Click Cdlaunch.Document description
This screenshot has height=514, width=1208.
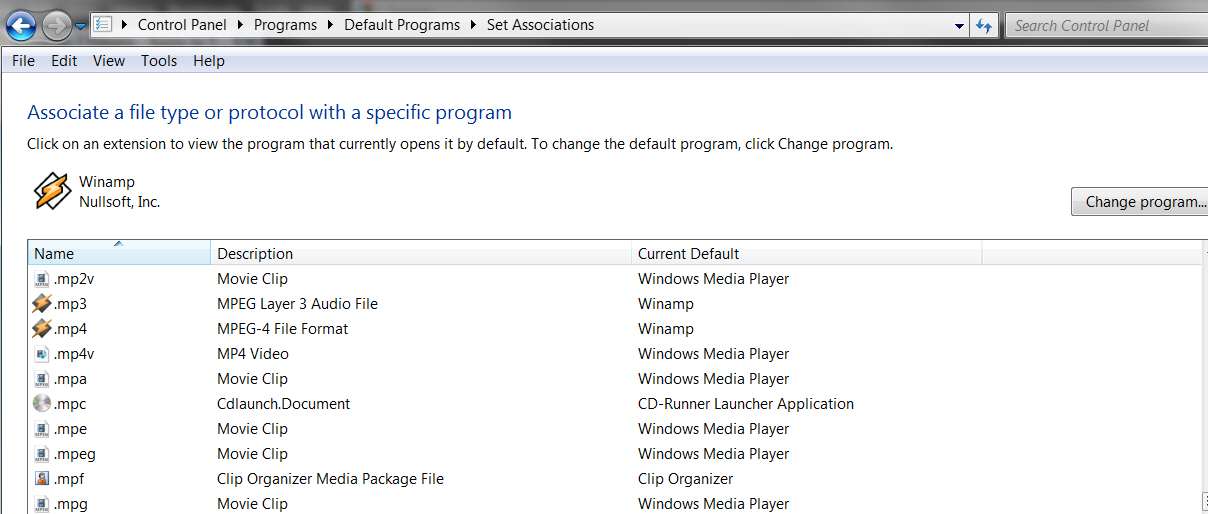coord(284,404)
